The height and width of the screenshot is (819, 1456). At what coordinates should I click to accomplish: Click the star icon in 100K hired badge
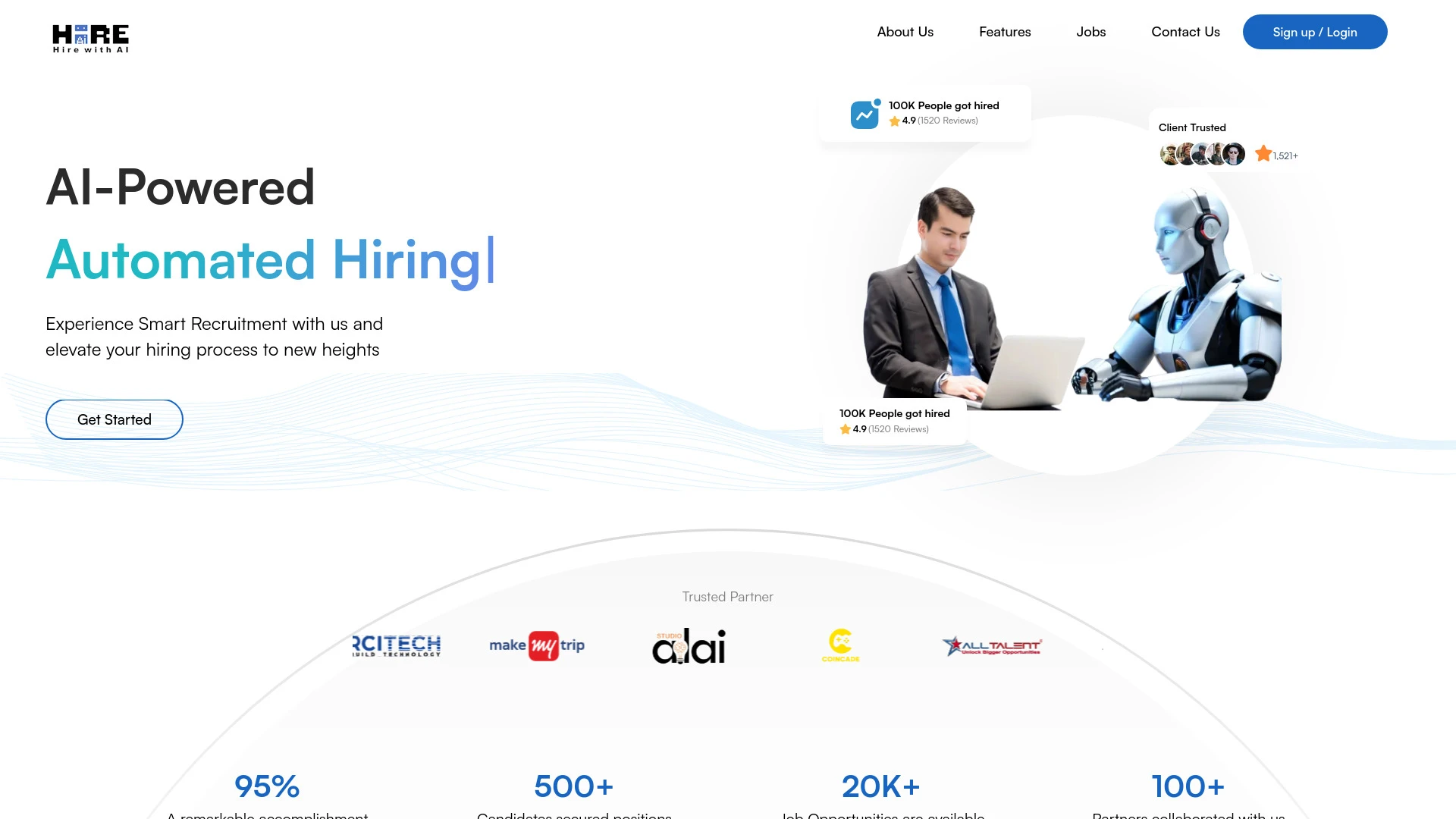click(x=894, y=121)
